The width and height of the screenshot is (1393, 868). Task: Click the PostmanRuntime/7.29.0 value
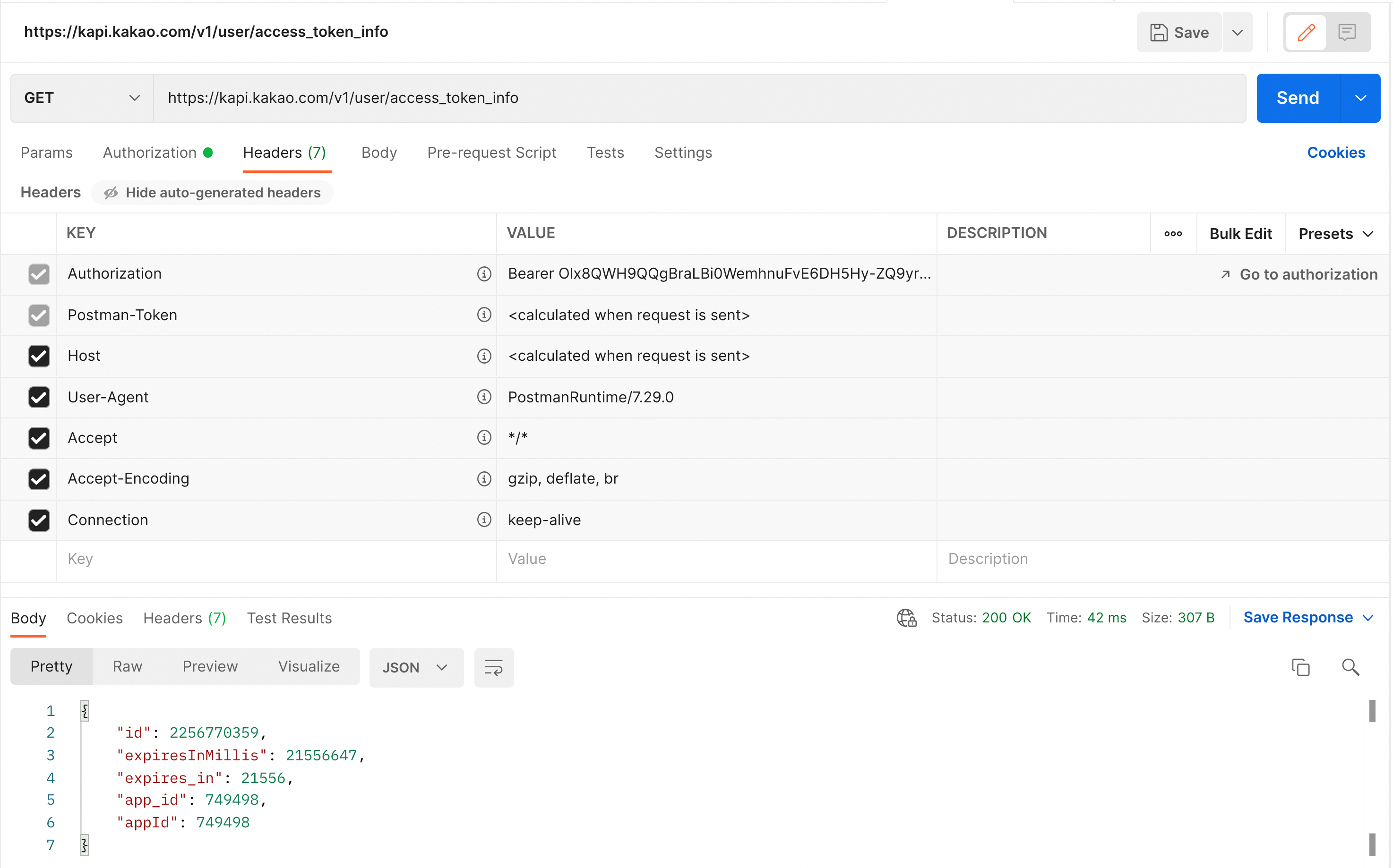591,397
